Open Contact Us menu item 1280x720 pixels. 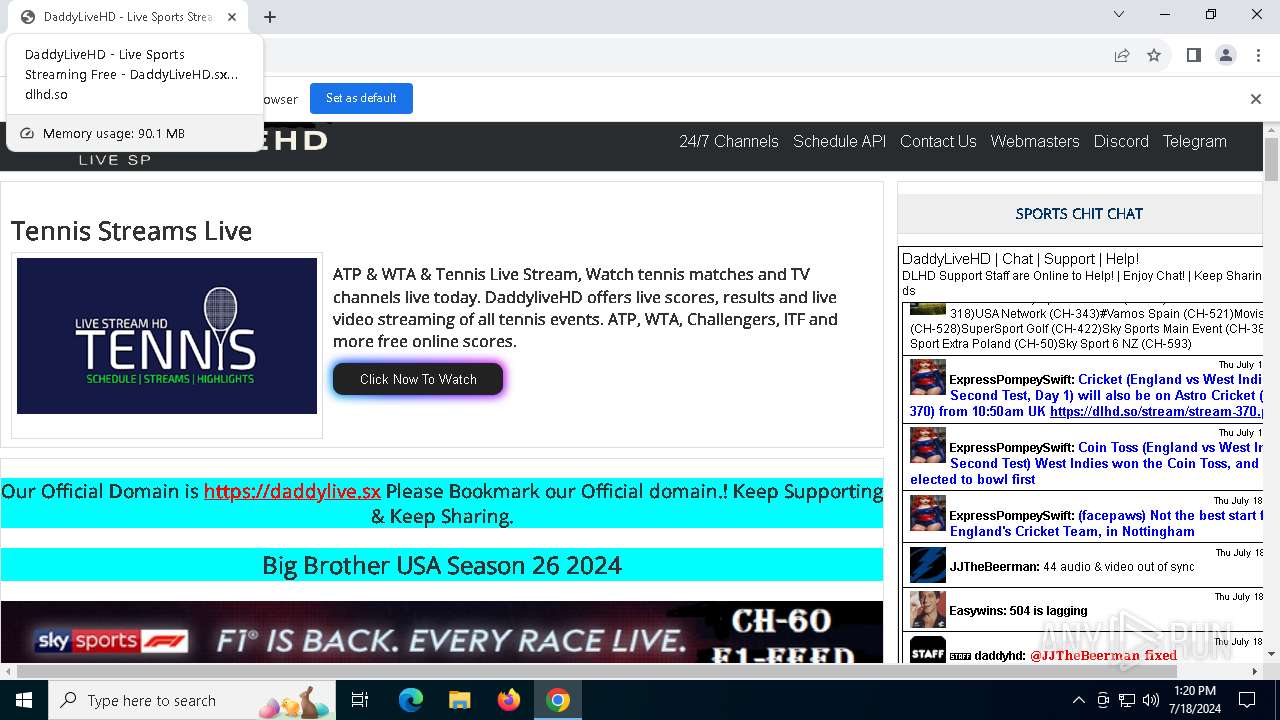tap(938, 142)
